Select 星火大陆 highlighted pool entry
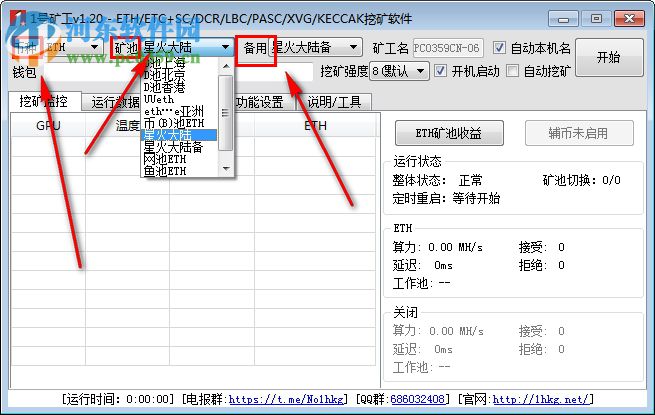 180,135
